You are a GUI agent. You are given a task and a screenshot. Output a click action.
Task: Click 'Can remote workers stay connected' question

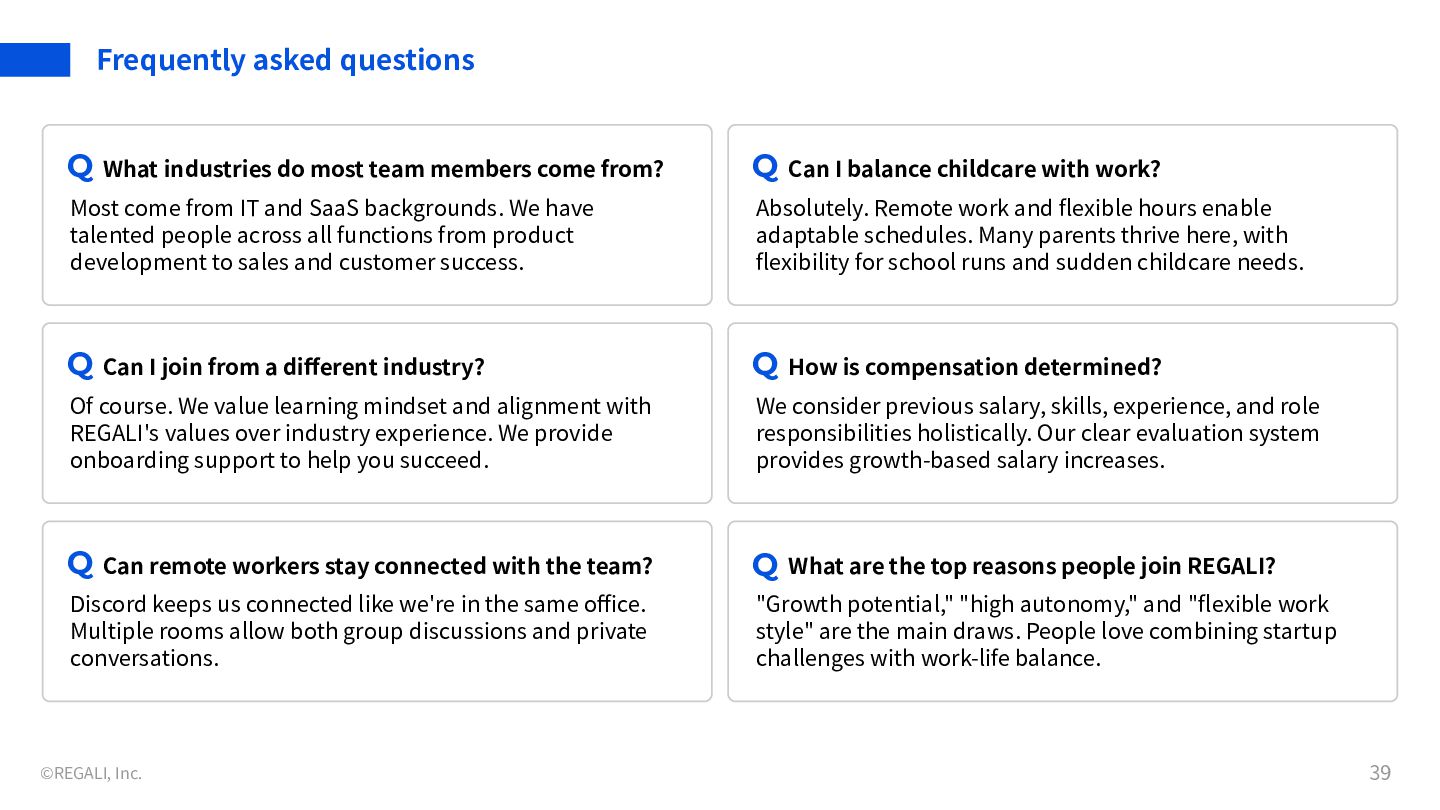(377, 566)
